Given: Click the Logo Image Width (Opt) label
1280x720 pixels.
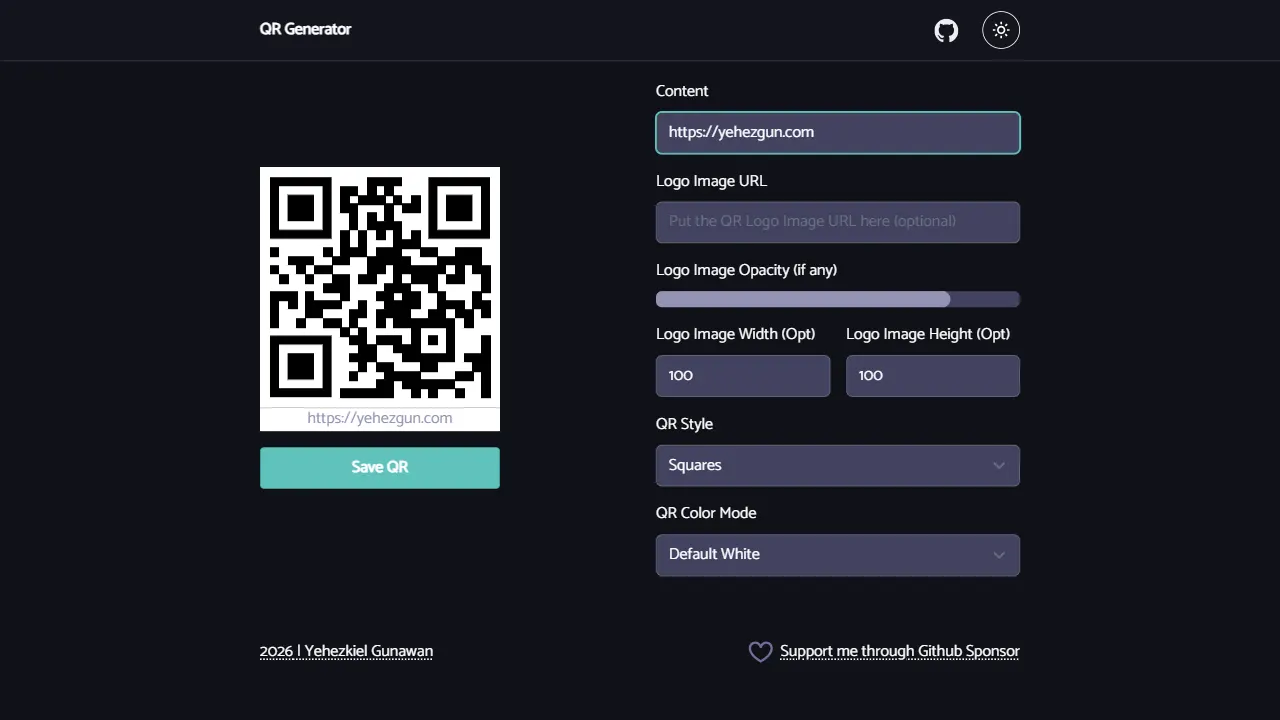Looking at the screenshot, I should 735,334.
